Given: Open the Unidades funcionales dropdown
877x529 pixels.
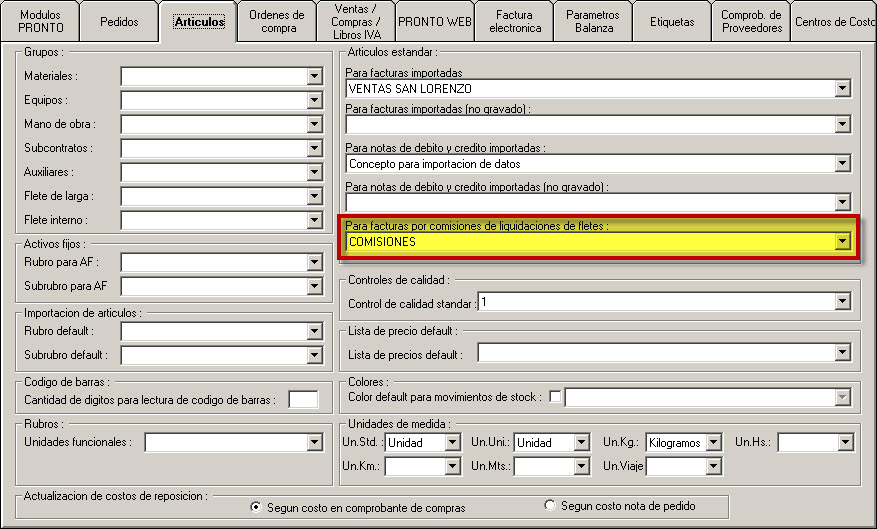Looking at the screenshot, I should click(314, 442).
